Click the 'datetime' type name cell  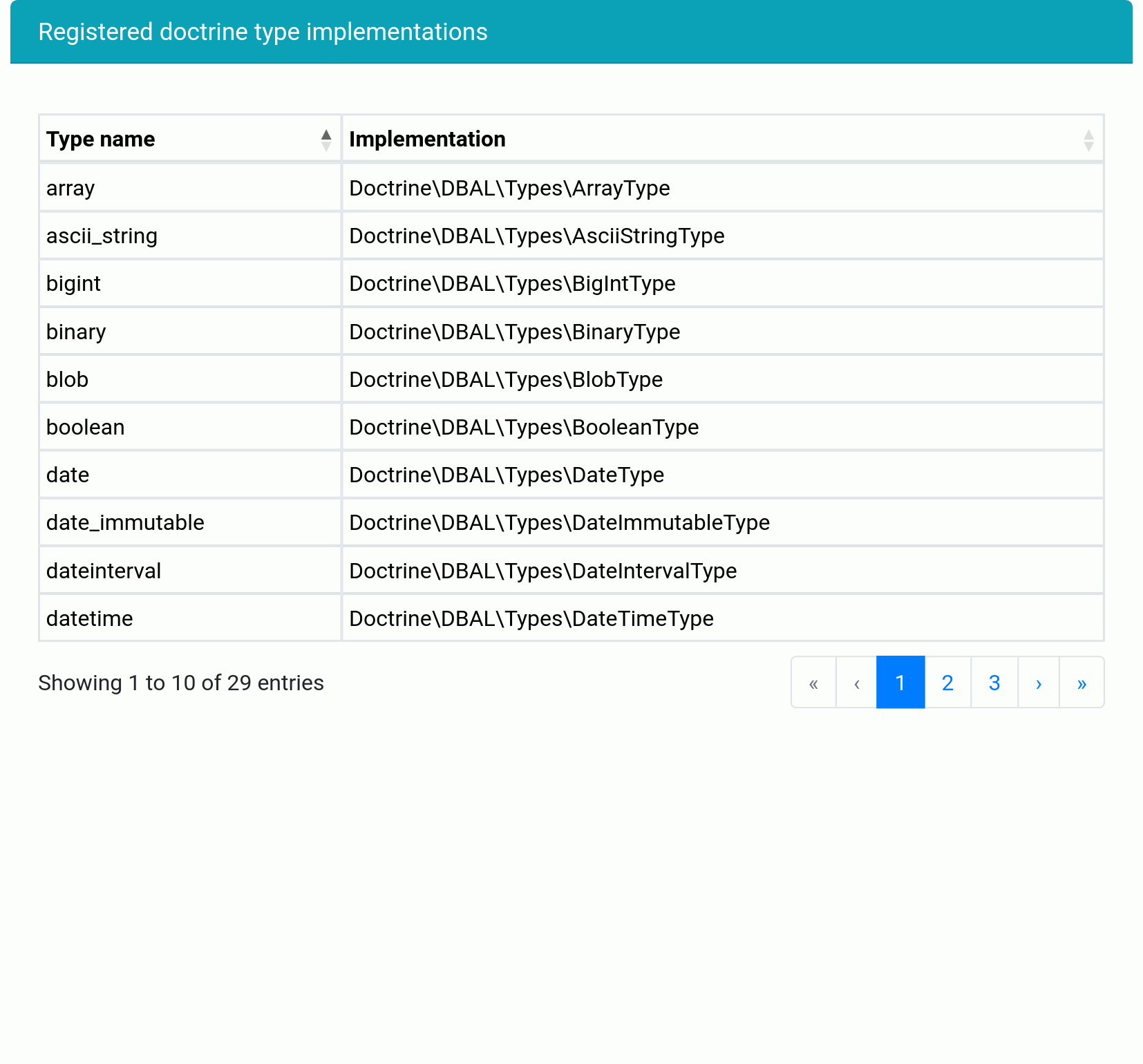click(x=190, y=618)
